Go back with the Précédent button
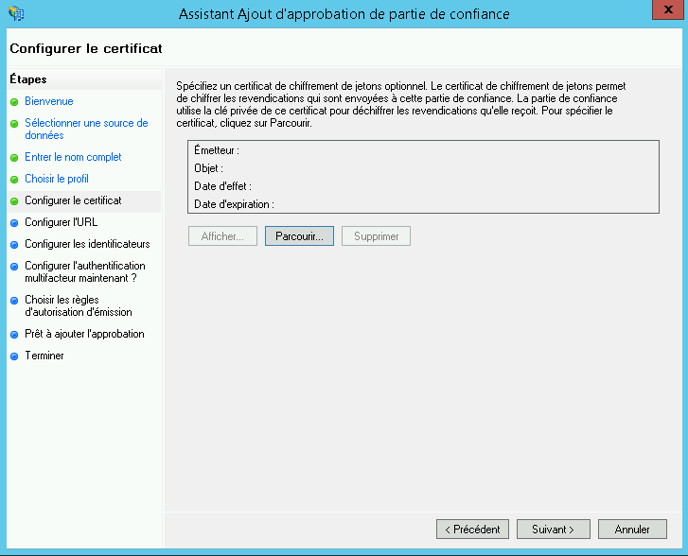Screen dimensions: 688x556 point(473,529)
